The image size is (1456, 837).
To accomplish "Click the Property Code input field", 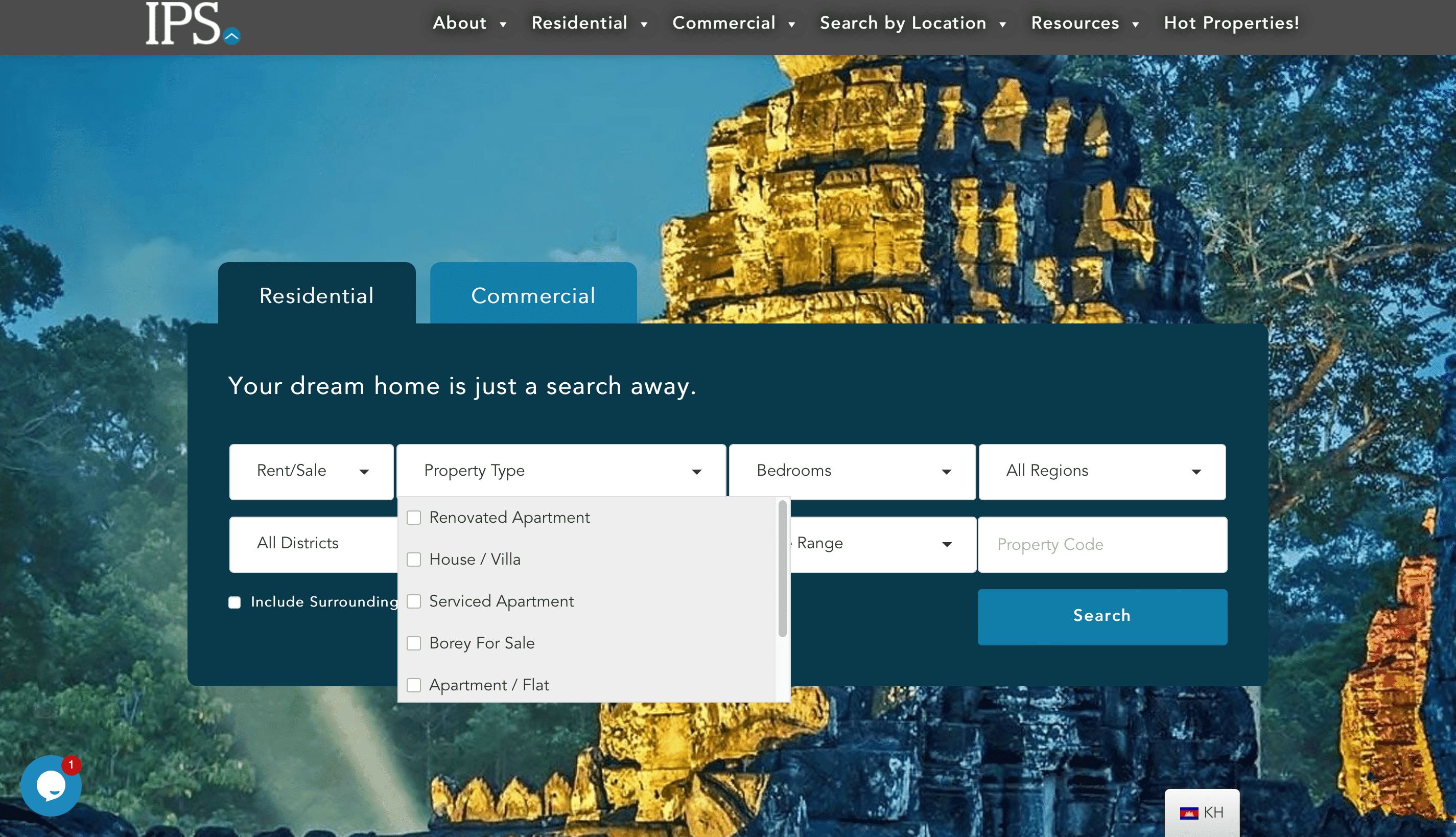I will tap(1101, 544).
